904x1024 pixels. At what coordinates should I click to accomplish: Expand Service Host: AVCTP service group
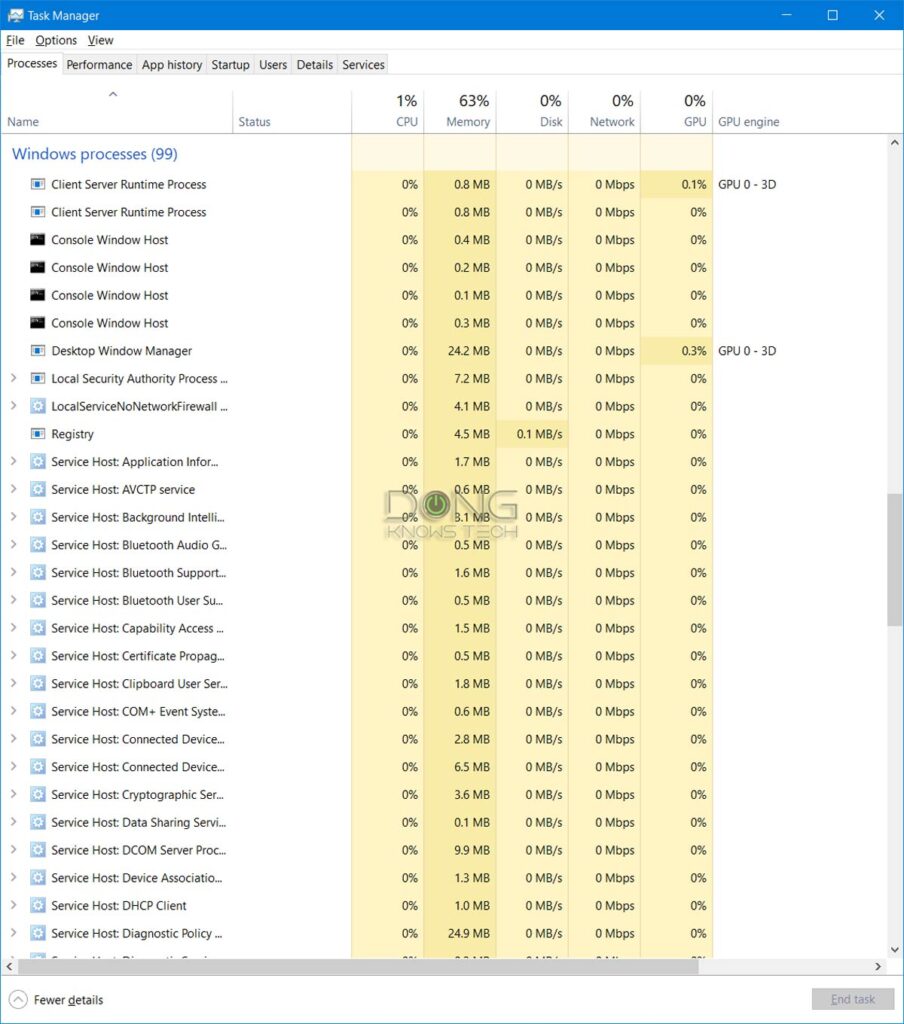click(13, 488)
